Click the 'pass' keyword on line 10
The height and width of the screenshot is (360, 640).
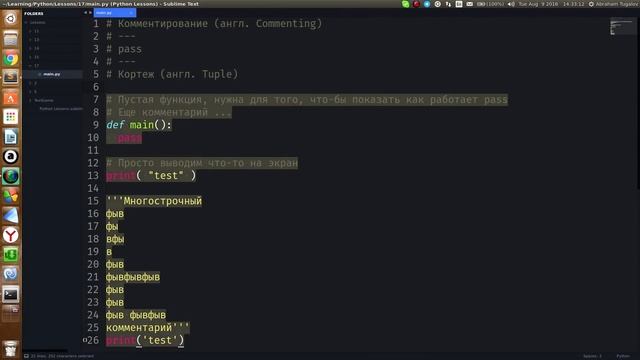(130, 138)
